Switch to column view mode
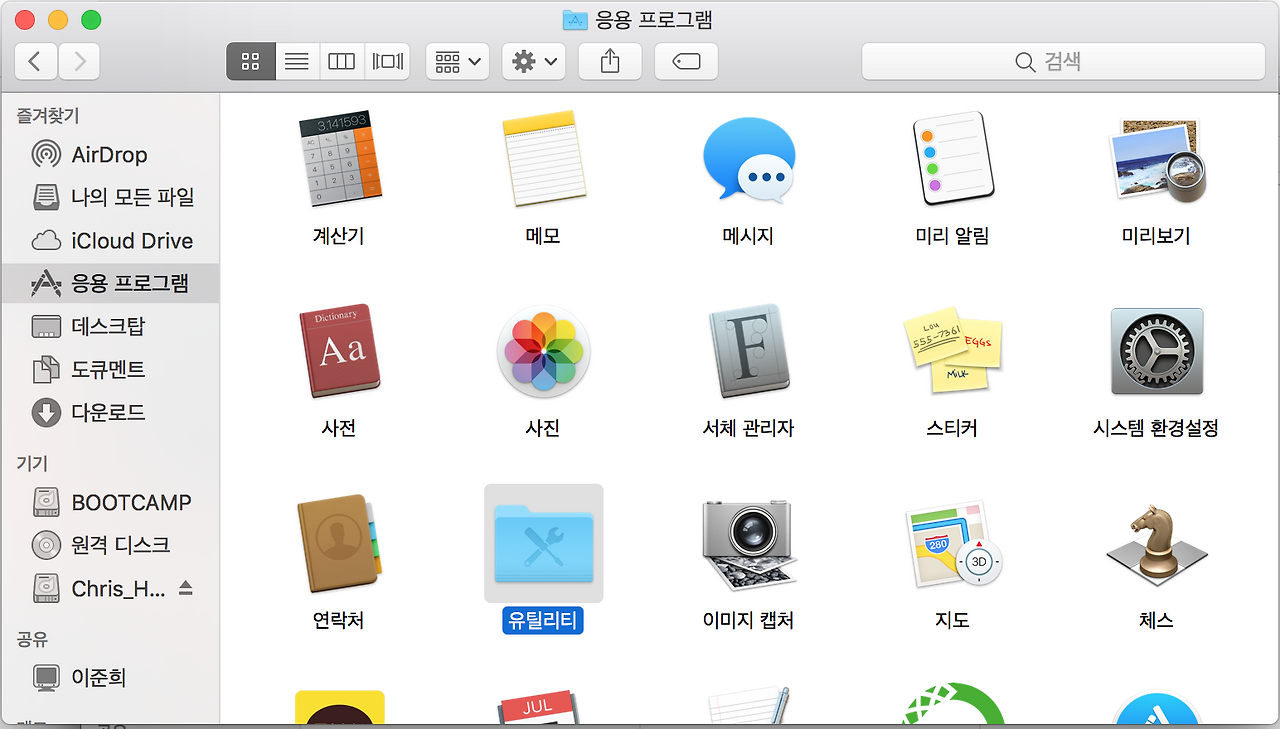Screen dimensions: 1280x729 341,61
